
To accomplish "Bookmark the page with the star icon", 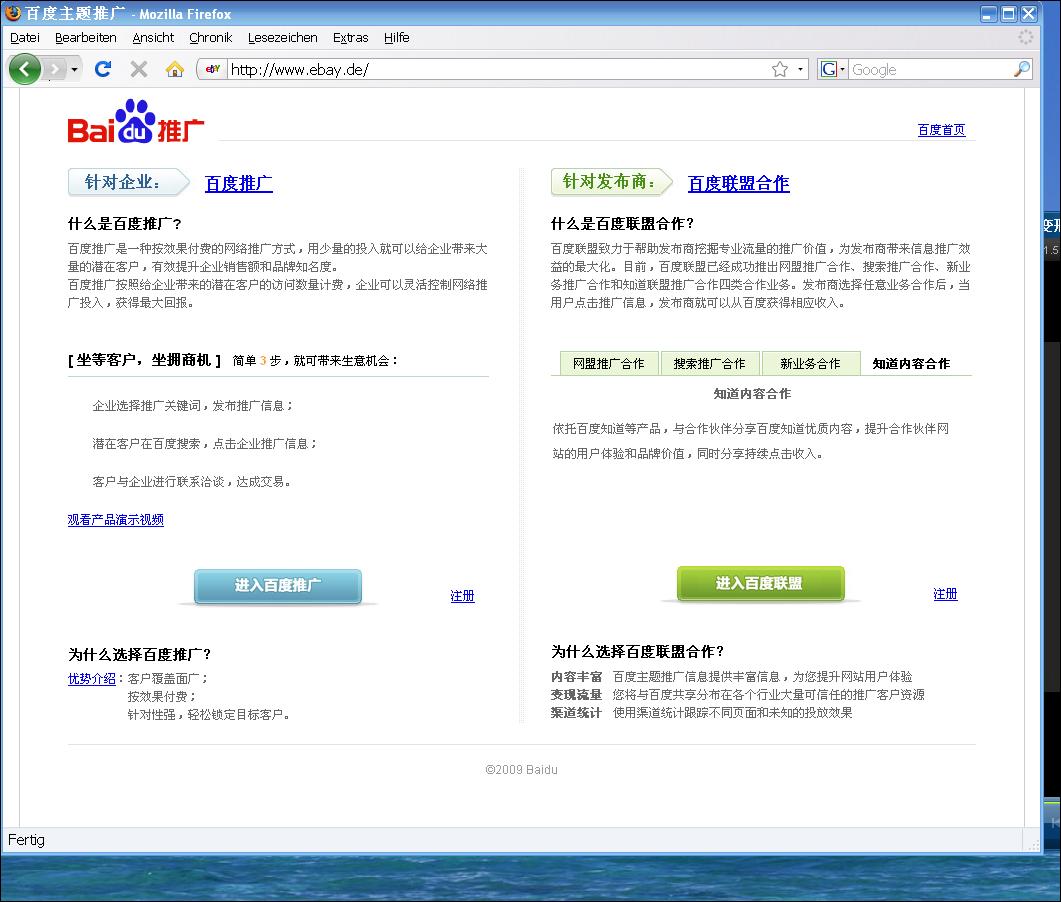I will tap(780, 69).
